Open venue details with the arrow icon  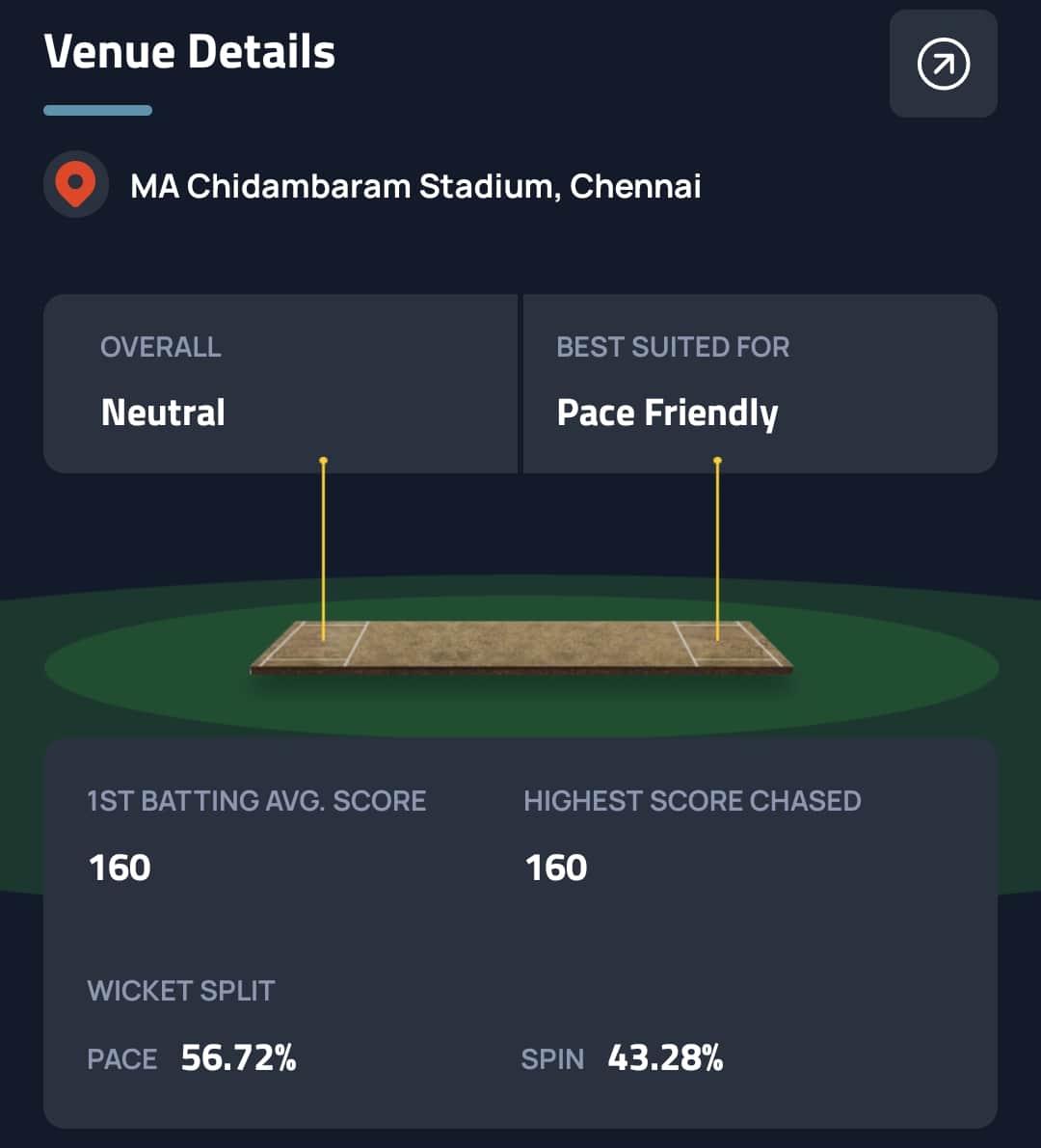tap(943, 65)
